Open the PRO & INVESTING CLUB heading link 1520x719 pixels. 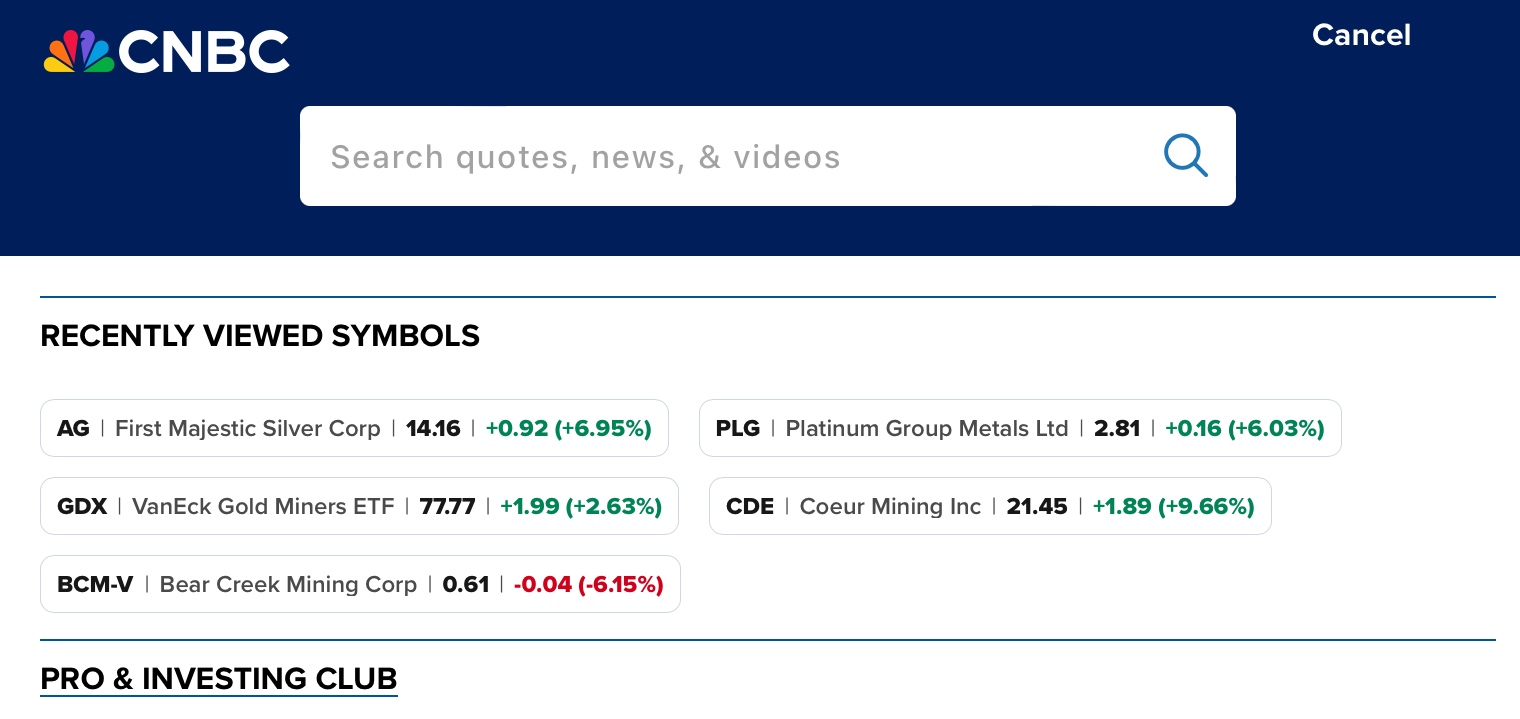(x=219, y=679)
